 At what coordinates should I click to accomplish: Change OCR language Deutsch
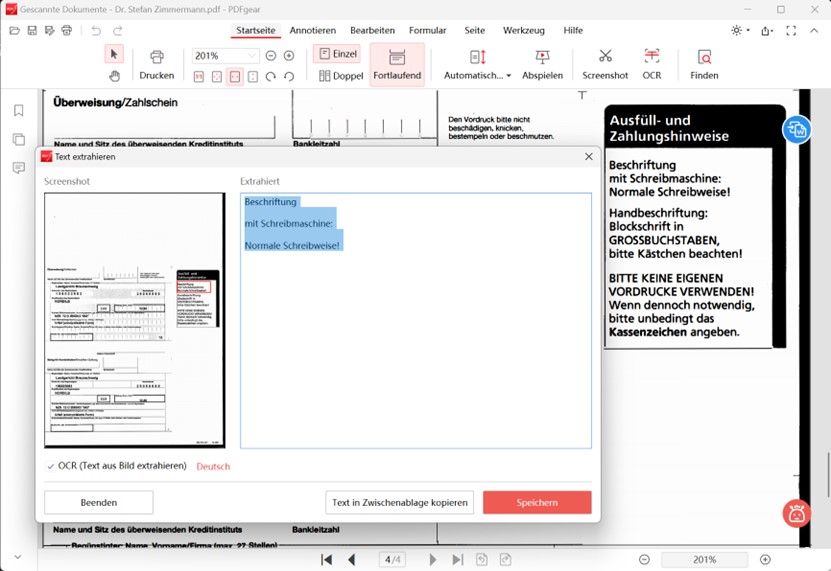tap(213, 467)
